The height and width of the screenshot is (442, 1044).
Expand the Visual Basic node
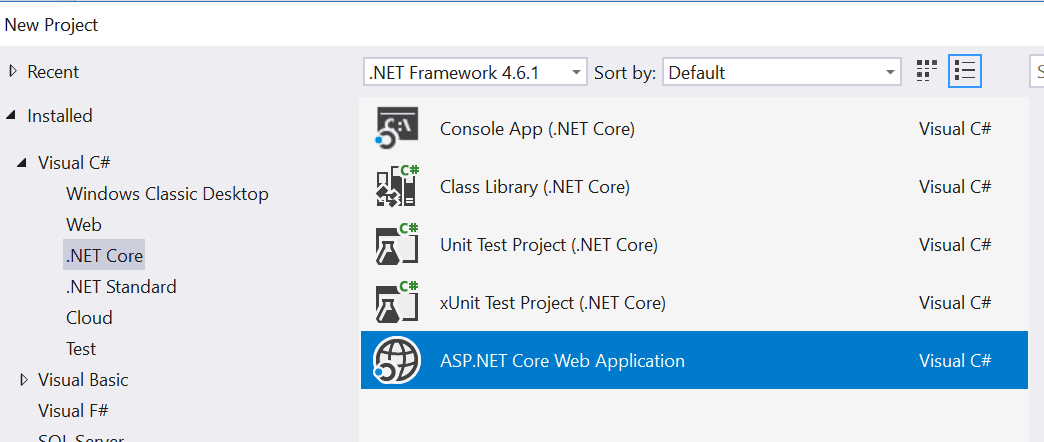tap(24, 379)
